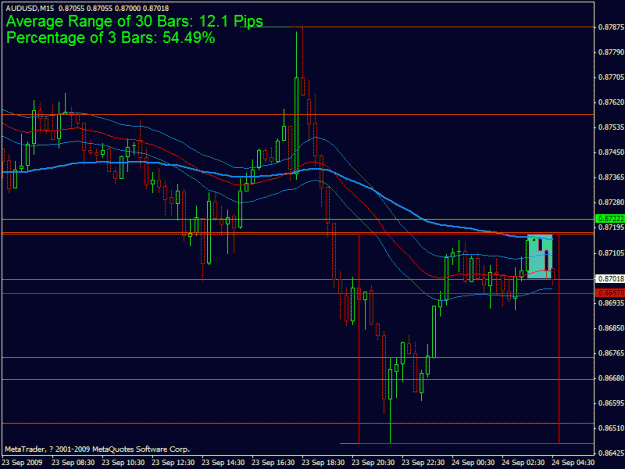This screenshot has height=469, width=625.
Task: Click the 0.87790 price axis label
Action: 611,52
